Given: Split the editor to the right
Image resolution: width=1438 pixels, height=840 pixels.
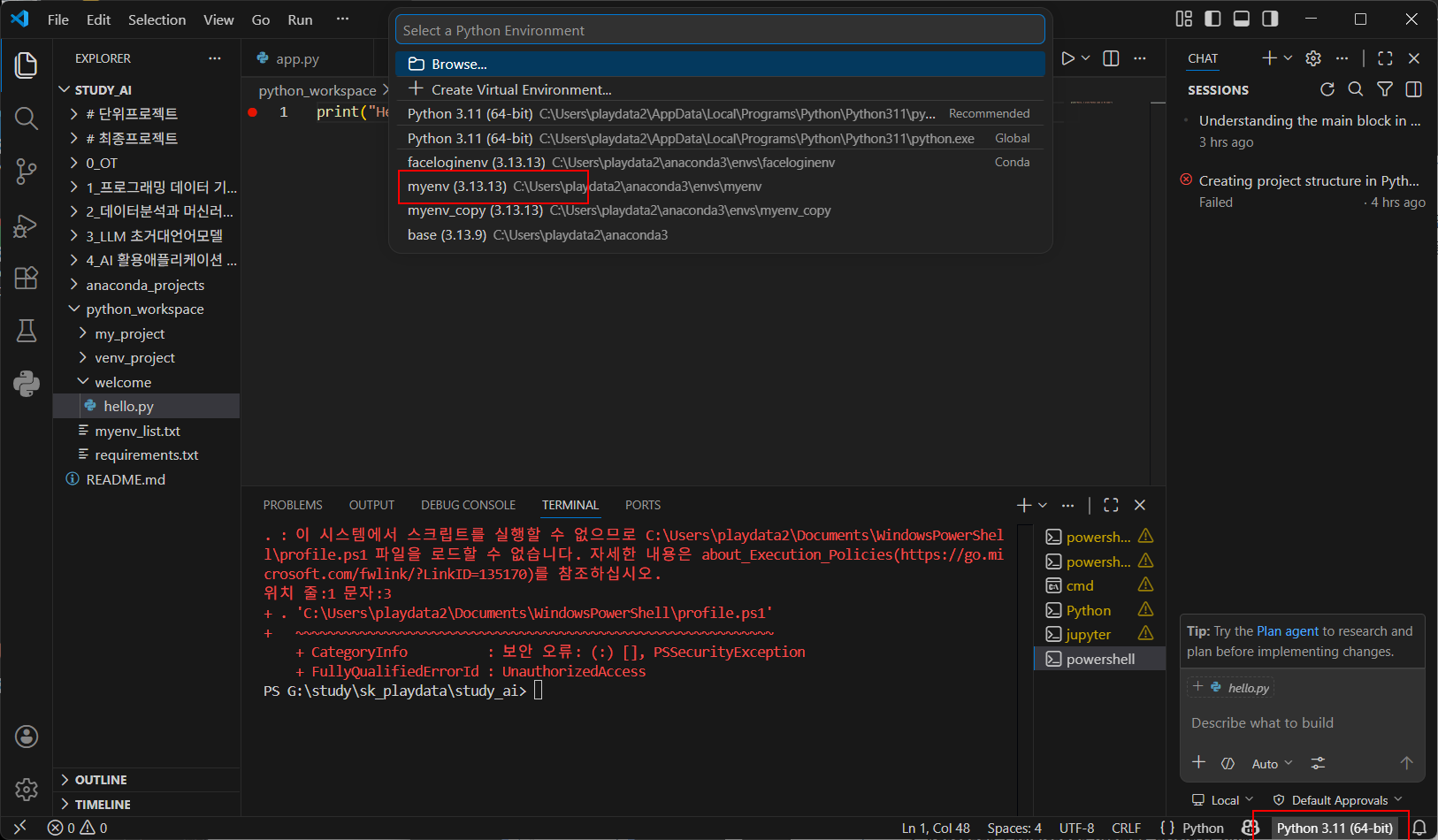Looking at the screenshot, I should 1112,58.
